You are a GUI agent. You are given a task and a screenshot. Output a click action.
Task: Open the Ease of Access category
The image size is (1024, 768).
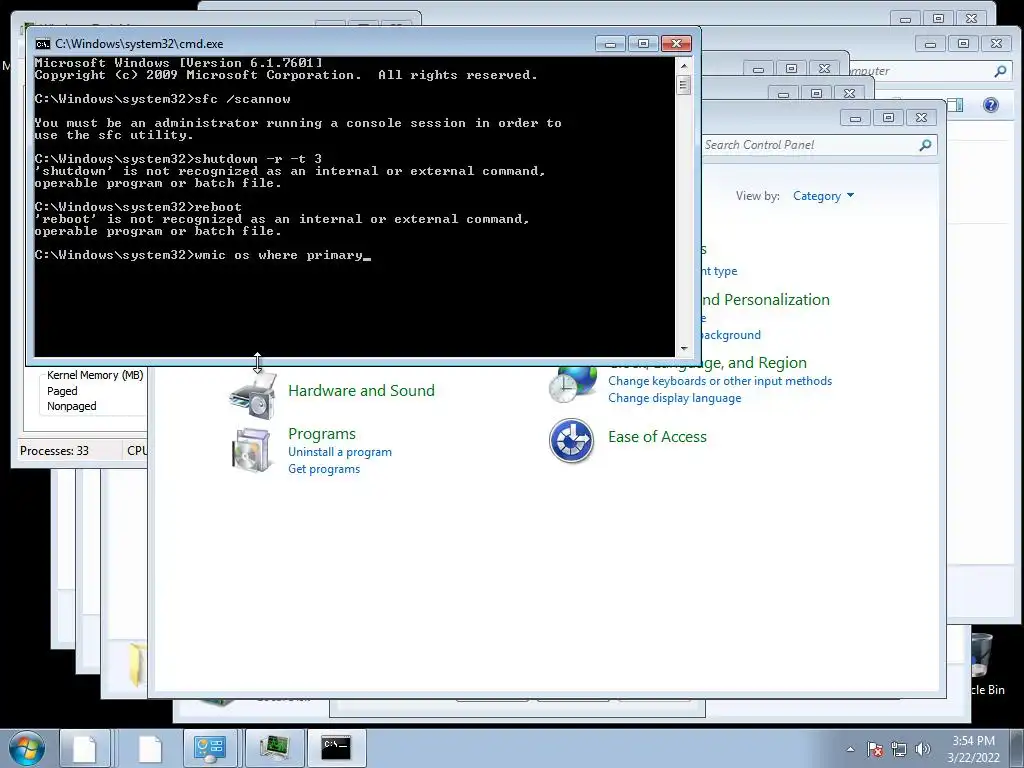(657, 437)
